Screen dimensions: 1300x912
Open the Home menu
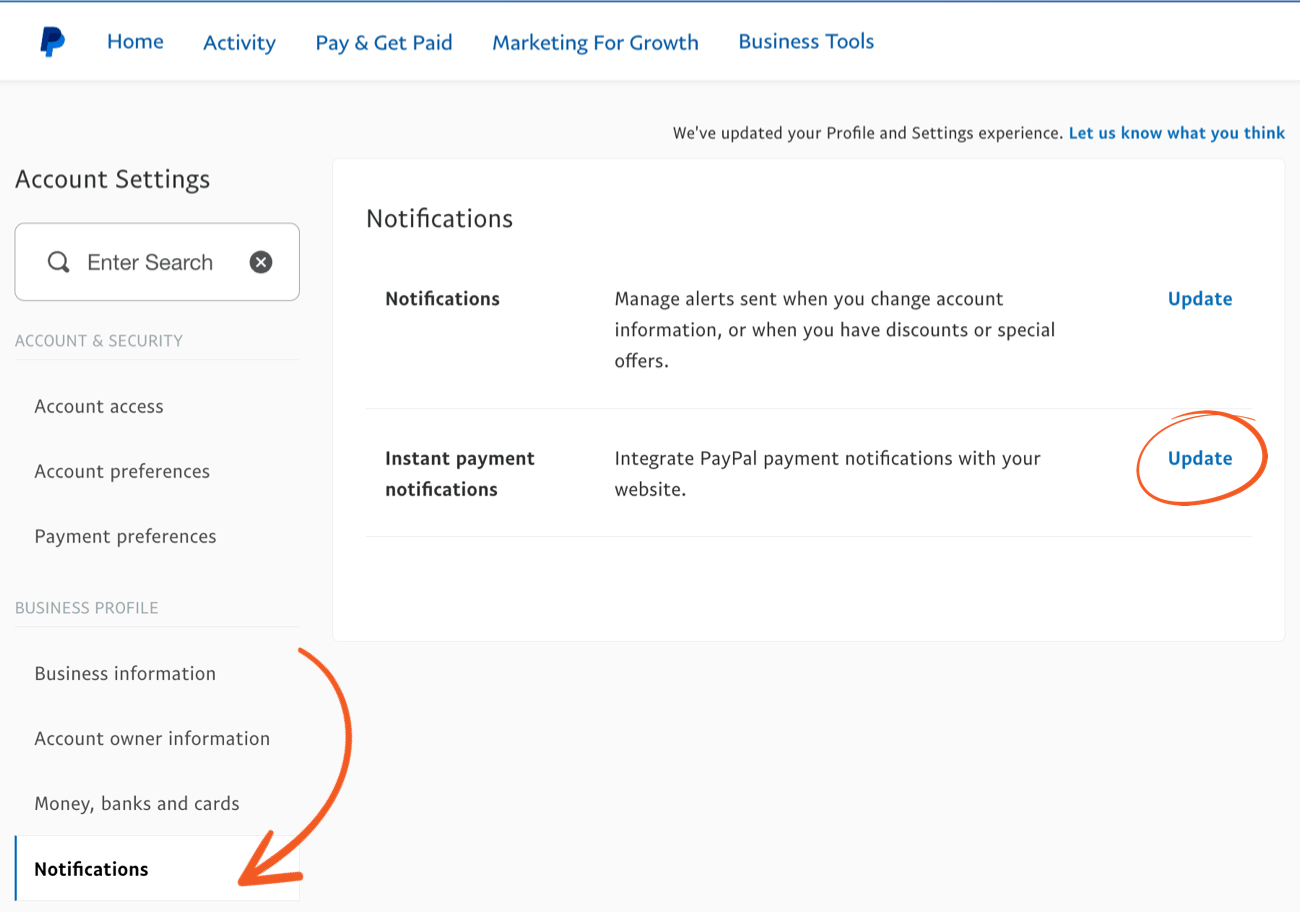[135, 42]
